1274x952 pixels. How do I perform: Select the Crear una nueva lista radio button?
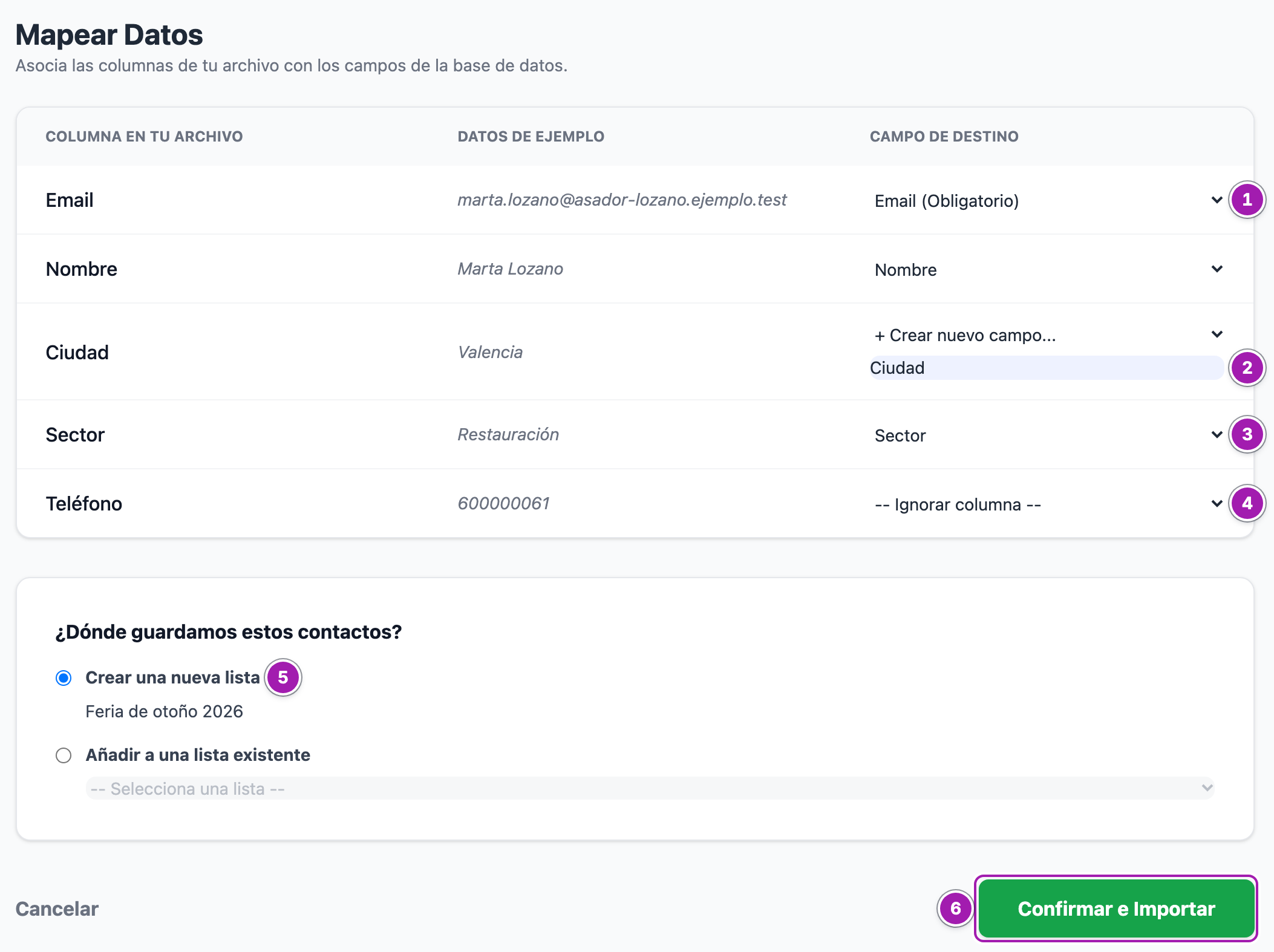[x=64, y=678]
